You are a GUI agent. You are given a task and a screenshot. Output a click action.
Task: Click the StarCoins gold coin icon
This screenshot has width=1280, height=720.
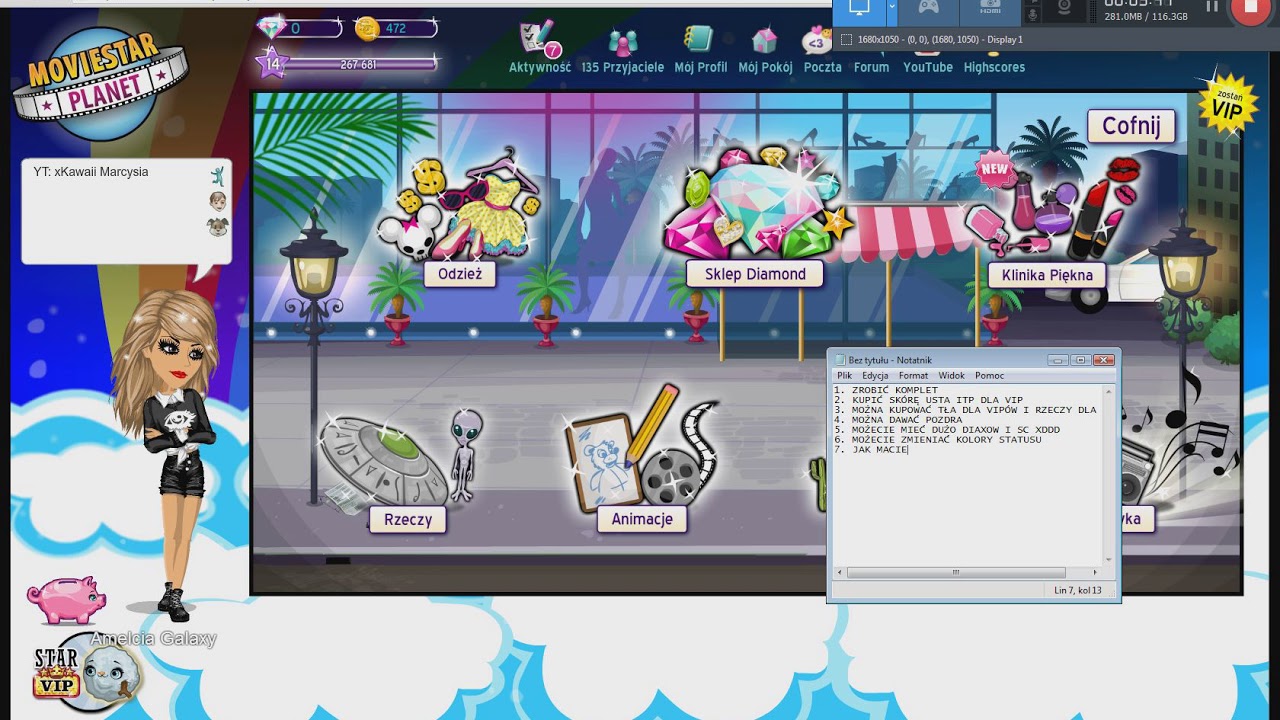point(368,28)
